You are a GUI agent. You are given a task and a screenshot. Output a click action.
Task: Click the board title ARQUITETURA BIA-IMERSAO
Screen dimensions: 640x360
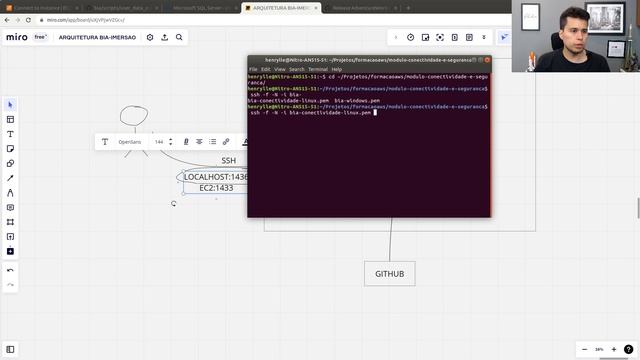click(x=97, y=38)
